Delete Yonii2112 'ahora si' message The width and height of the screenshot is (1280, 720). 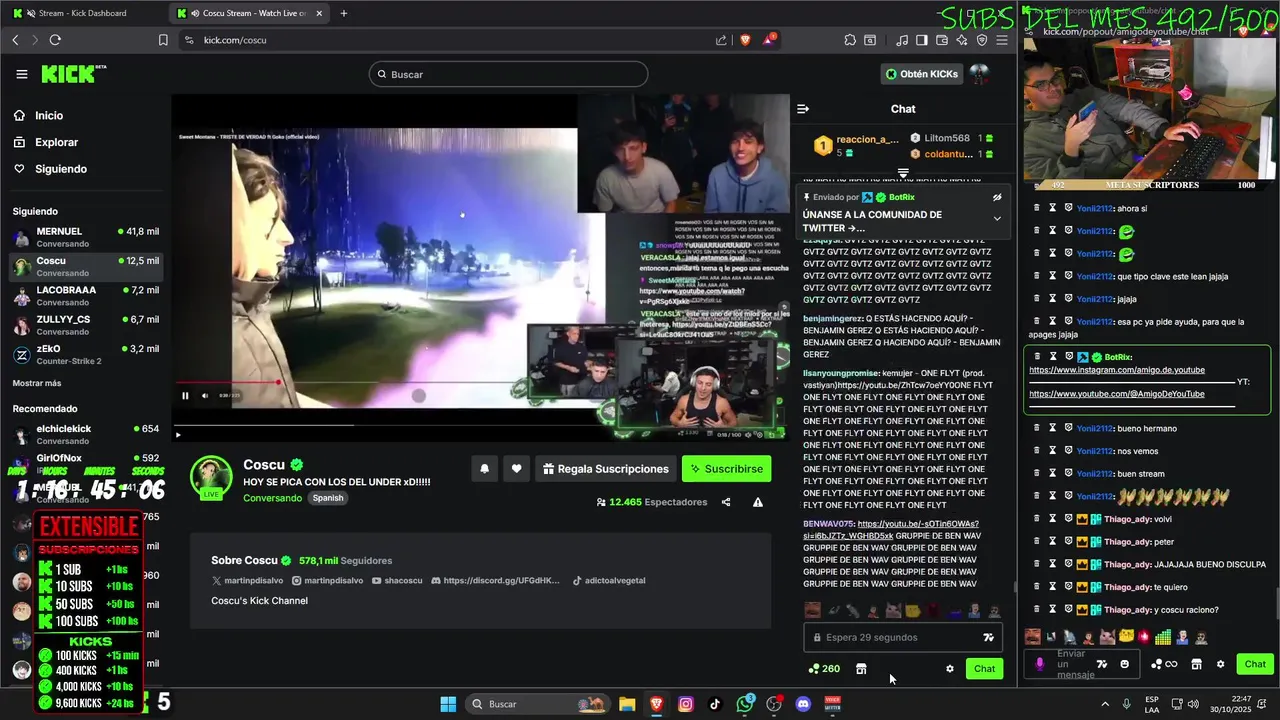[1037, 208]
